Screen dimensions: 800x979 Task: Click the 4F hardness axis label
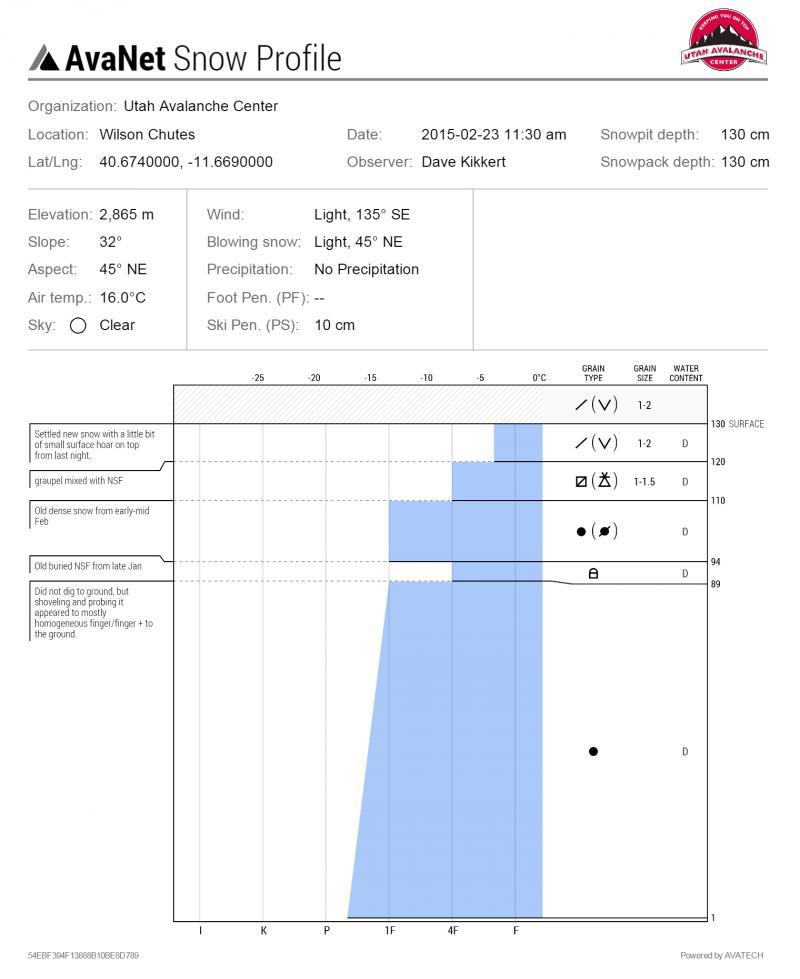coord(453,931)
